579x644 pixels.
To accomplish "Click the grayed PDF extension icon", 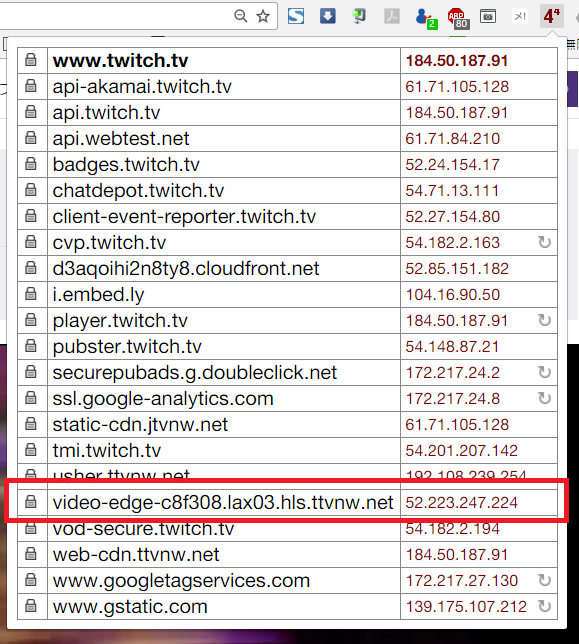I will (x=392, y=16).
